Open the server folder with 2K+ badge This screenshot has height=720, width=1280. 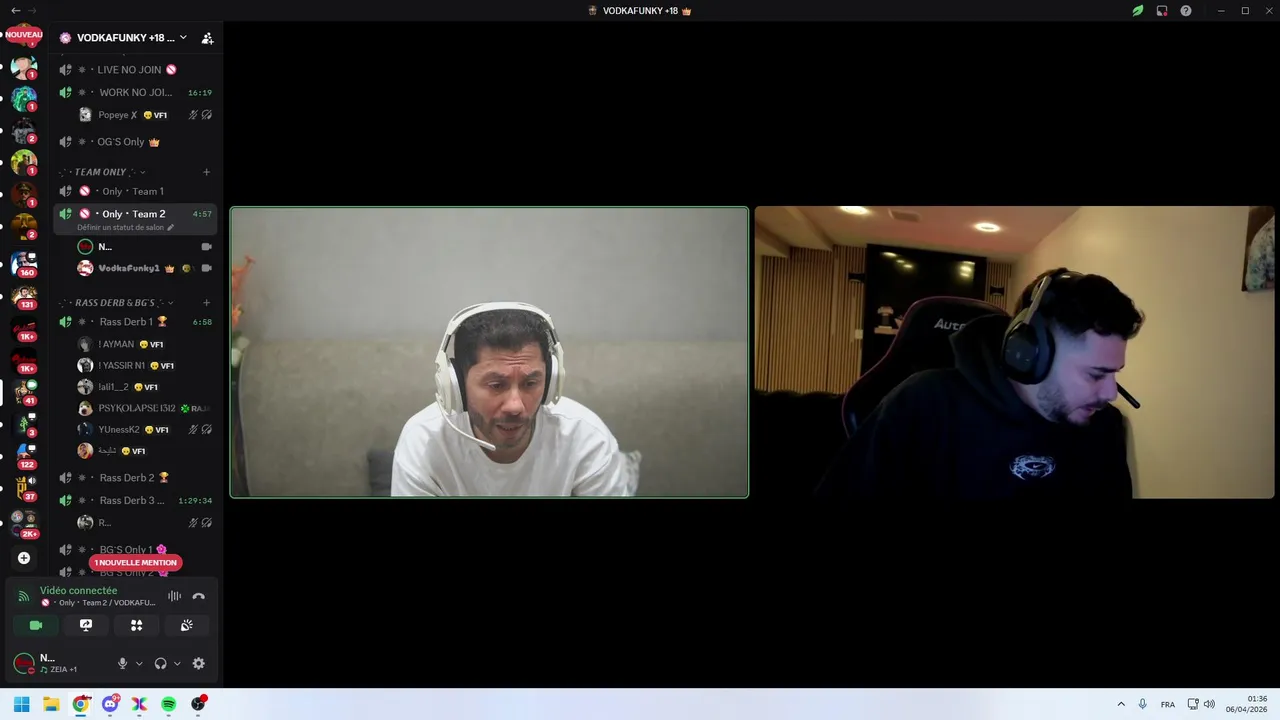coord(24,523)
